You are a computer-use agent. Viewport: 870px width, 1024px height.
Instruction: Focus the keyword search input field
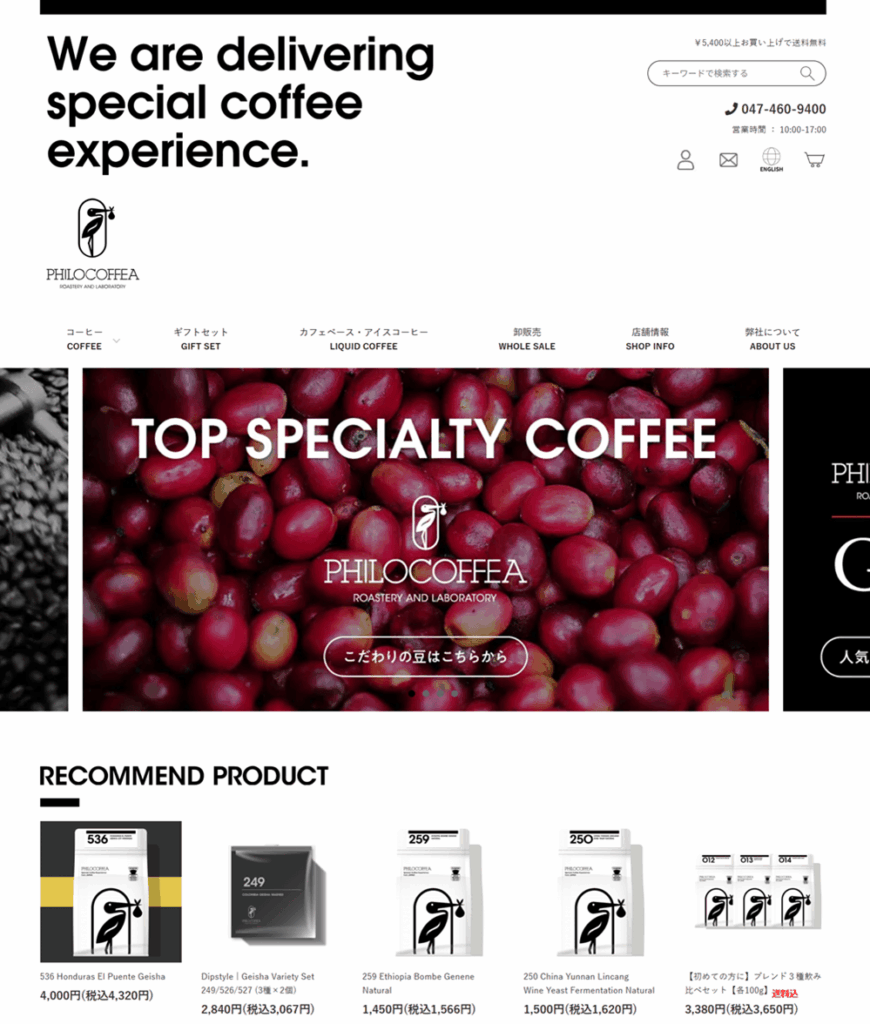coord(725,73)
